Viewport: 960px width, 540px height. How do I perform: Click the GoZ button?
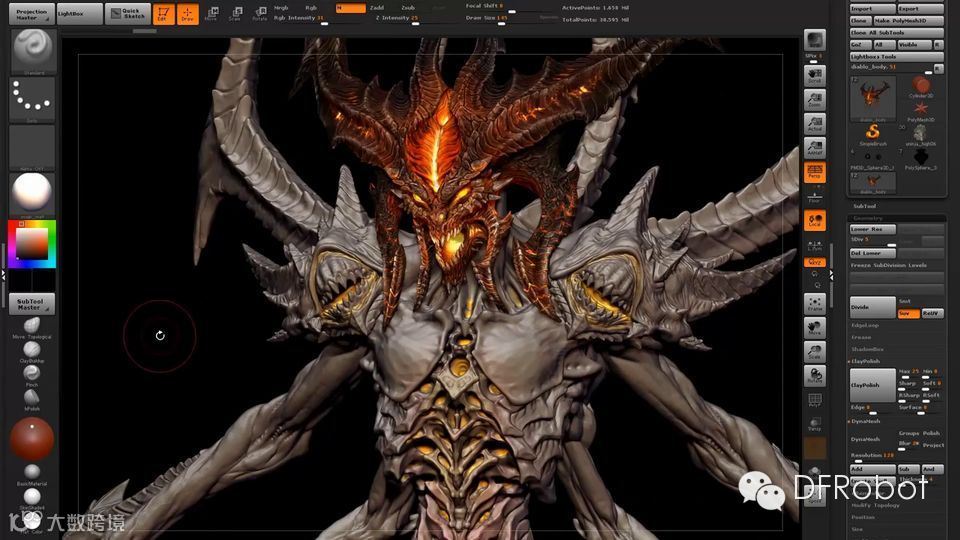pyautogui.click(x=860, y=45)
